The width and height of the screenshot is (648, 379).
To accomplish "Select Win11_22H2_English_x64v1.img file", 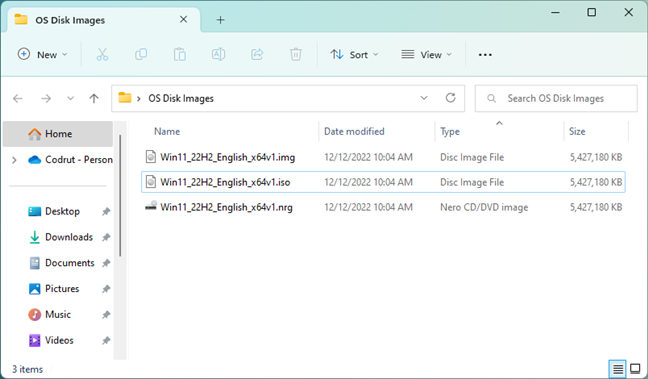I will 383,157.
